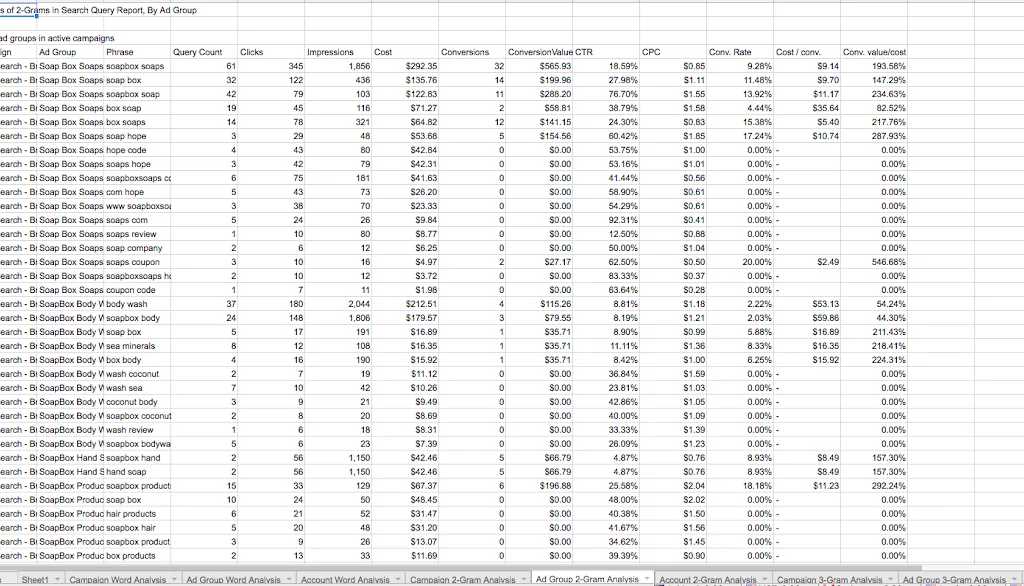
Task: Select the cell showing 546.68%
Action: click(x=874, y=262)
